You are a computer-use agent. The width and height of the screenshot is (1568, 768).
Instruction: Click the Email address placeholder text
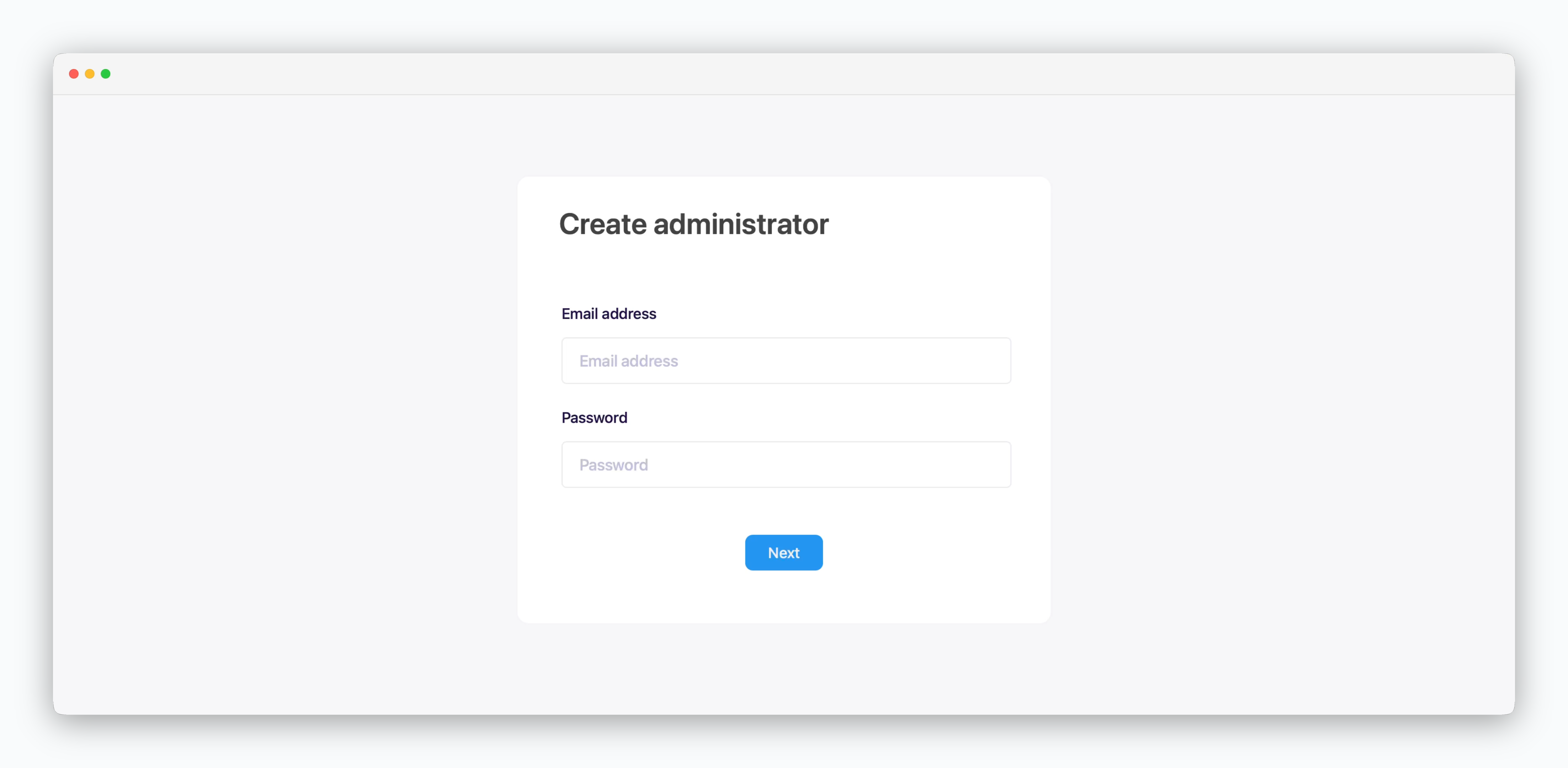(628, 361)
